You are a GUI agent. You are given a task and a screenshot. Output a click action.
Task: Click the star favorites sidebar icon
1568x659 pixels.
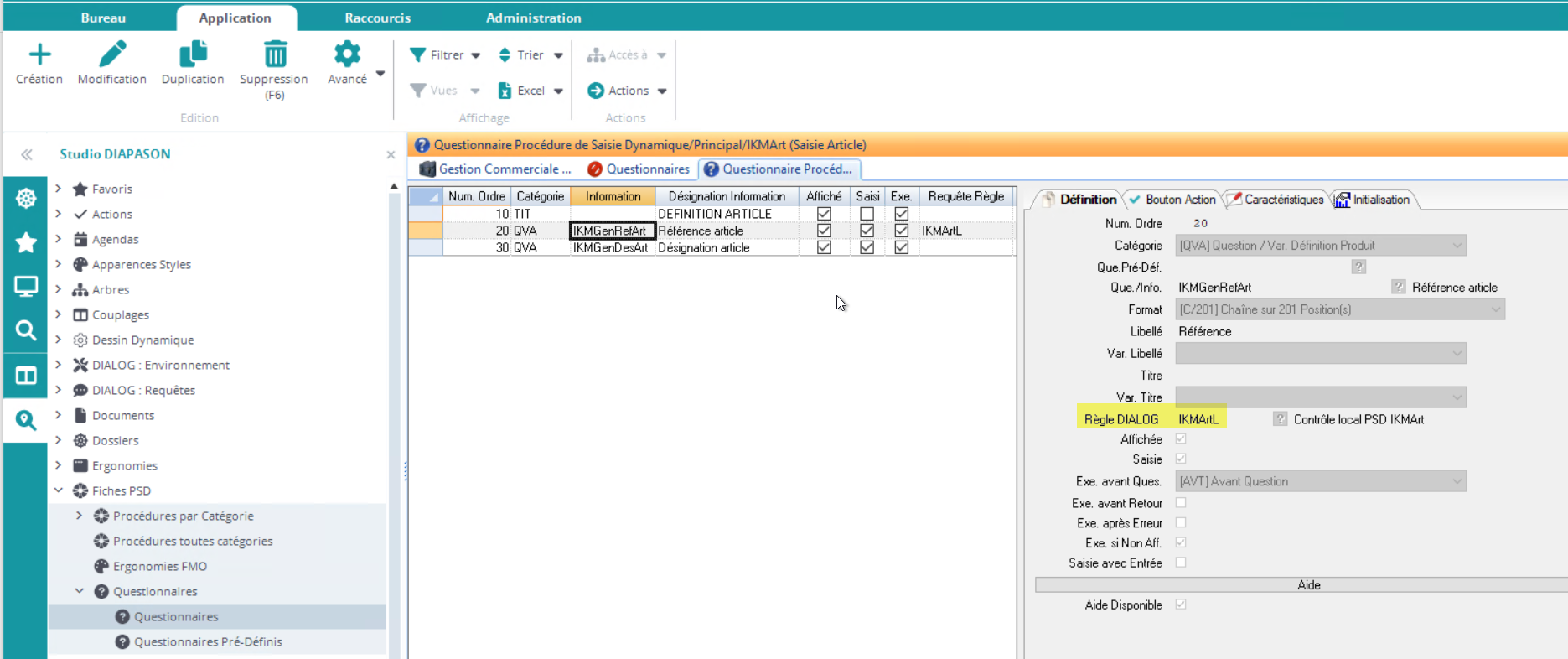[x=26, y=243]
